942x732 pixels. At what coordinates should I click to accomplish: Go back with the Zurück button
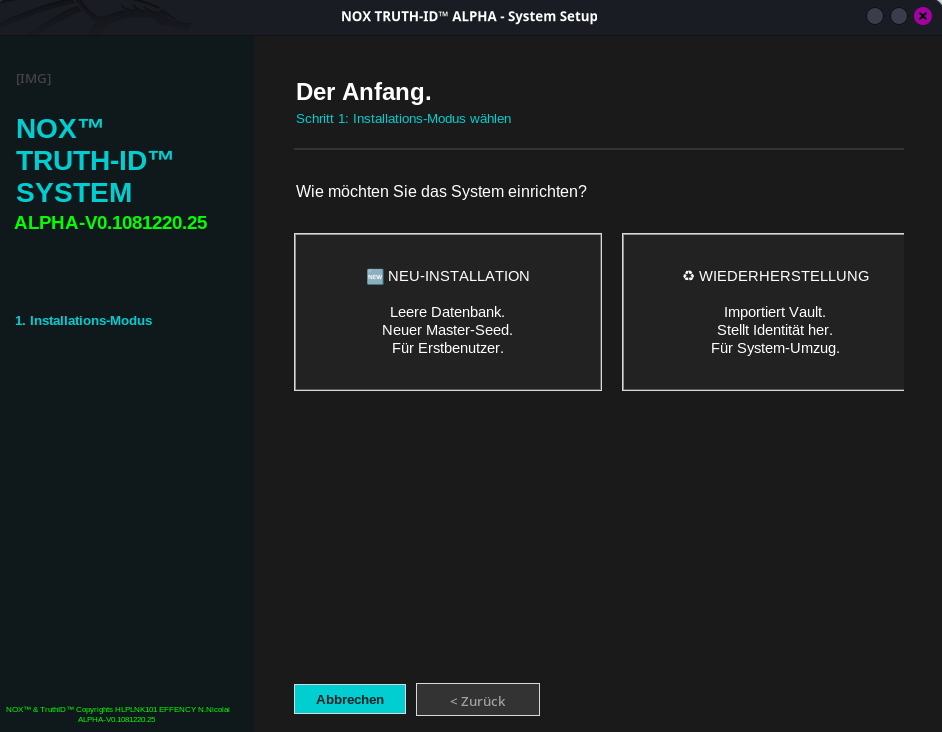point(478,700)
